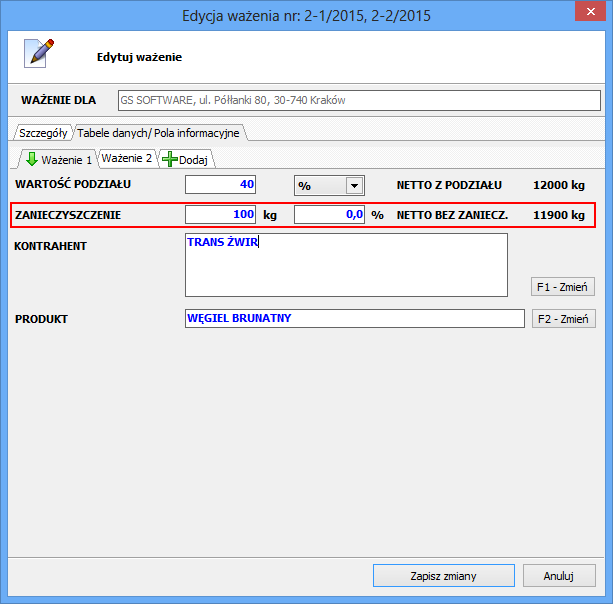The width and height of the screenshot is (613, 604).
Task: Click the PRODUKT field with WĘGIEL BRUNATNY
Action: [x=354, y=318]
